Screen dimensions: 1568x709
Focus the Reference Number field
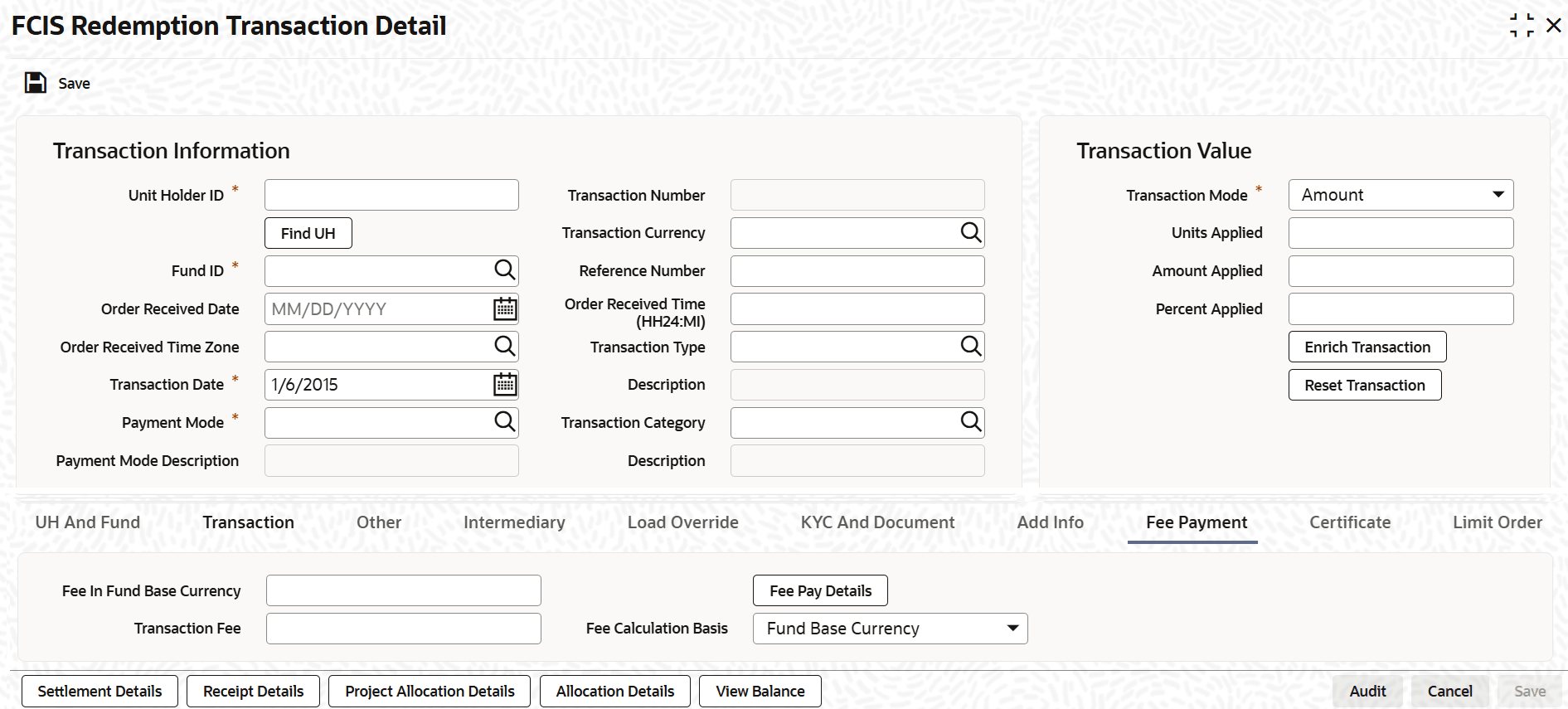click(857, 271)
